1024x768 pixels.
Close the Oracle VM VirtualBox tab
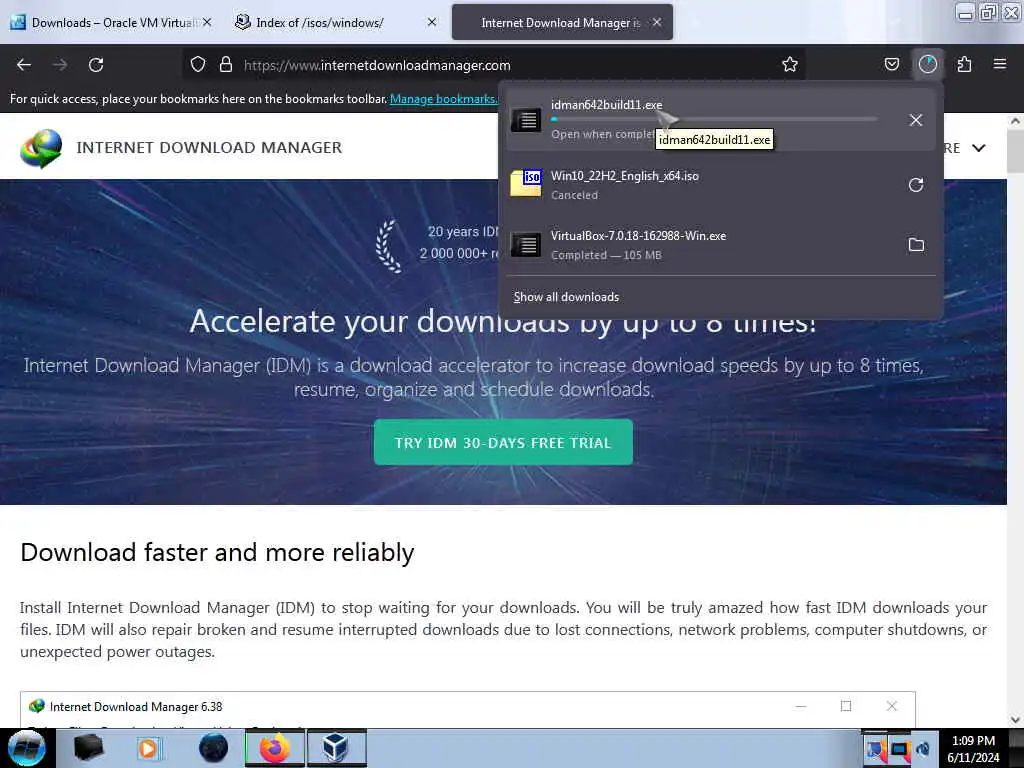click(x=207, y=22)
